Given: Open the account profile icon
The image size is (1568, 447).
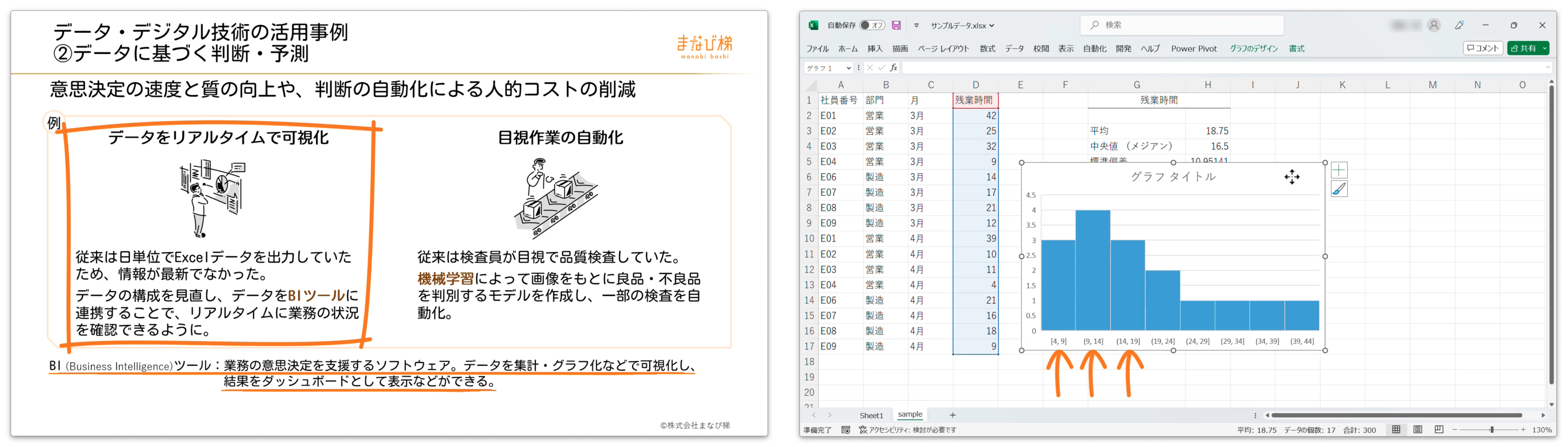Looking at the screenshot, I should tap(1434, 26).
